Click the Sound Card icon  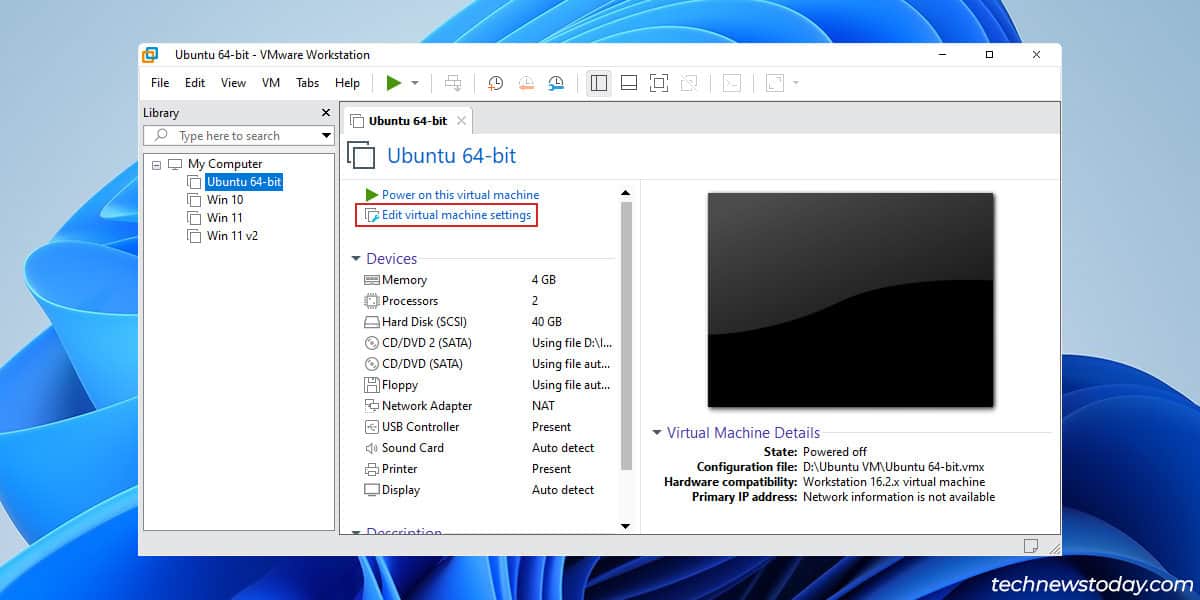pyautogui.click(x=372, y=448)
